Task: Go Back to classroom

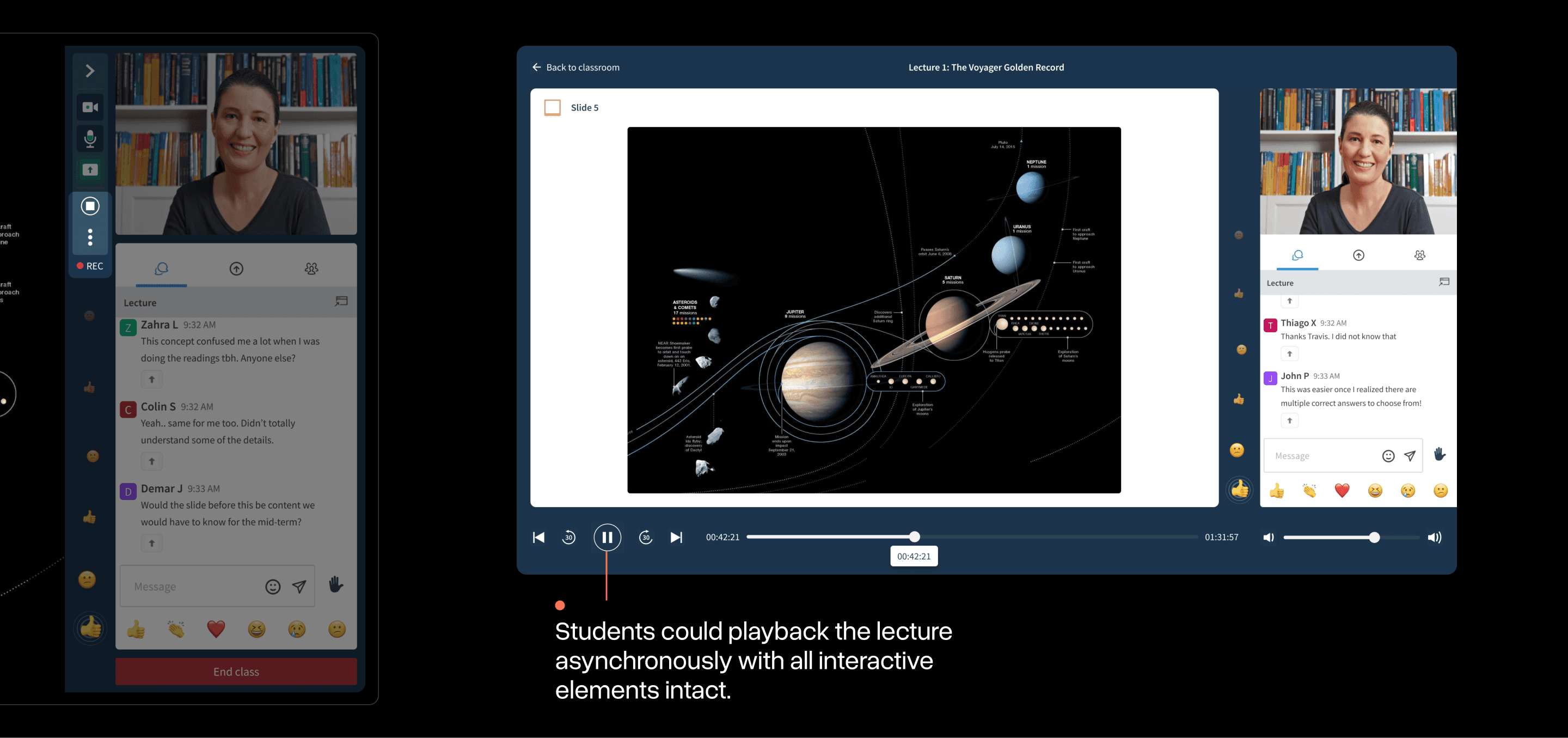Action: tap(575, 67)
